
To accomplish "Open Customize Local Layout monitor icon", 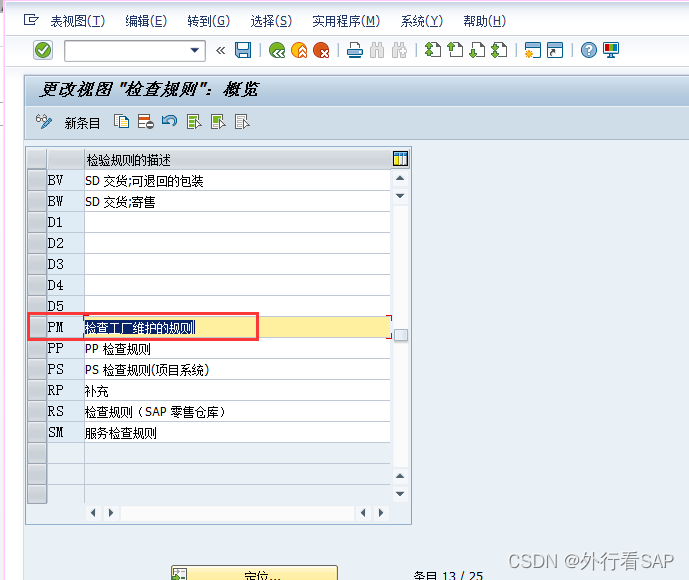I will (611, 50).
